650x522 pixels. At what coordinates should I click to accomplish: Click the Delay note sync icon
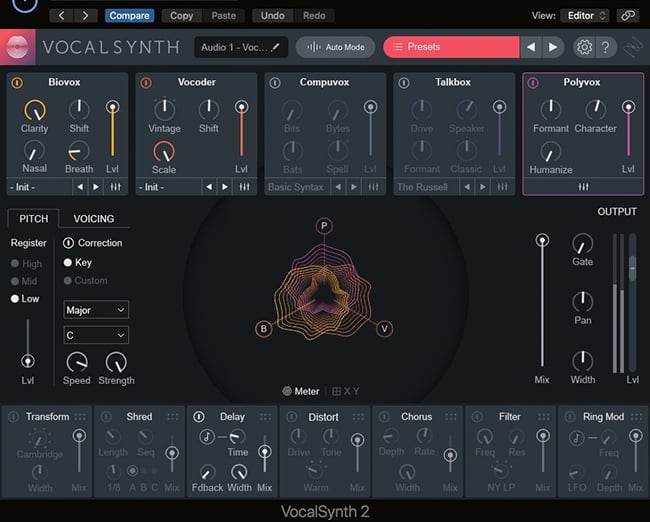(x=206, y=437)
